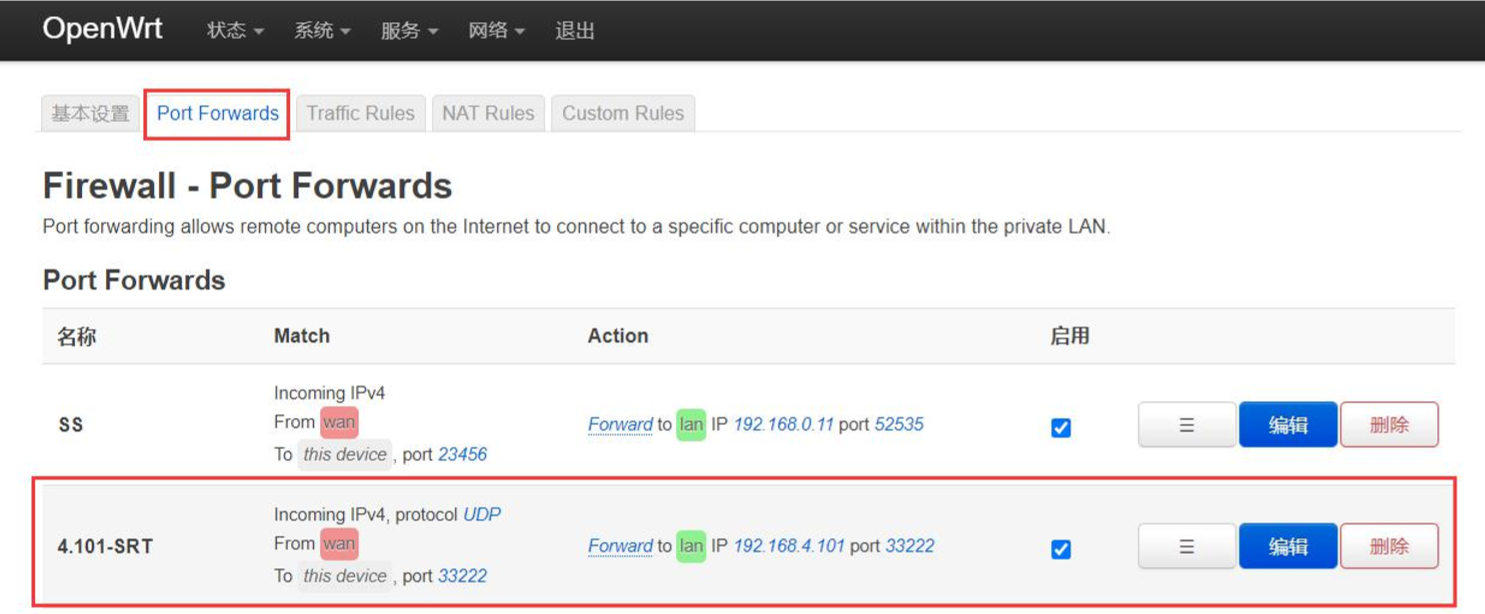The image size is (1485, 614).
Task: Expand the 网络 menu
Action: tap(496, 31)
